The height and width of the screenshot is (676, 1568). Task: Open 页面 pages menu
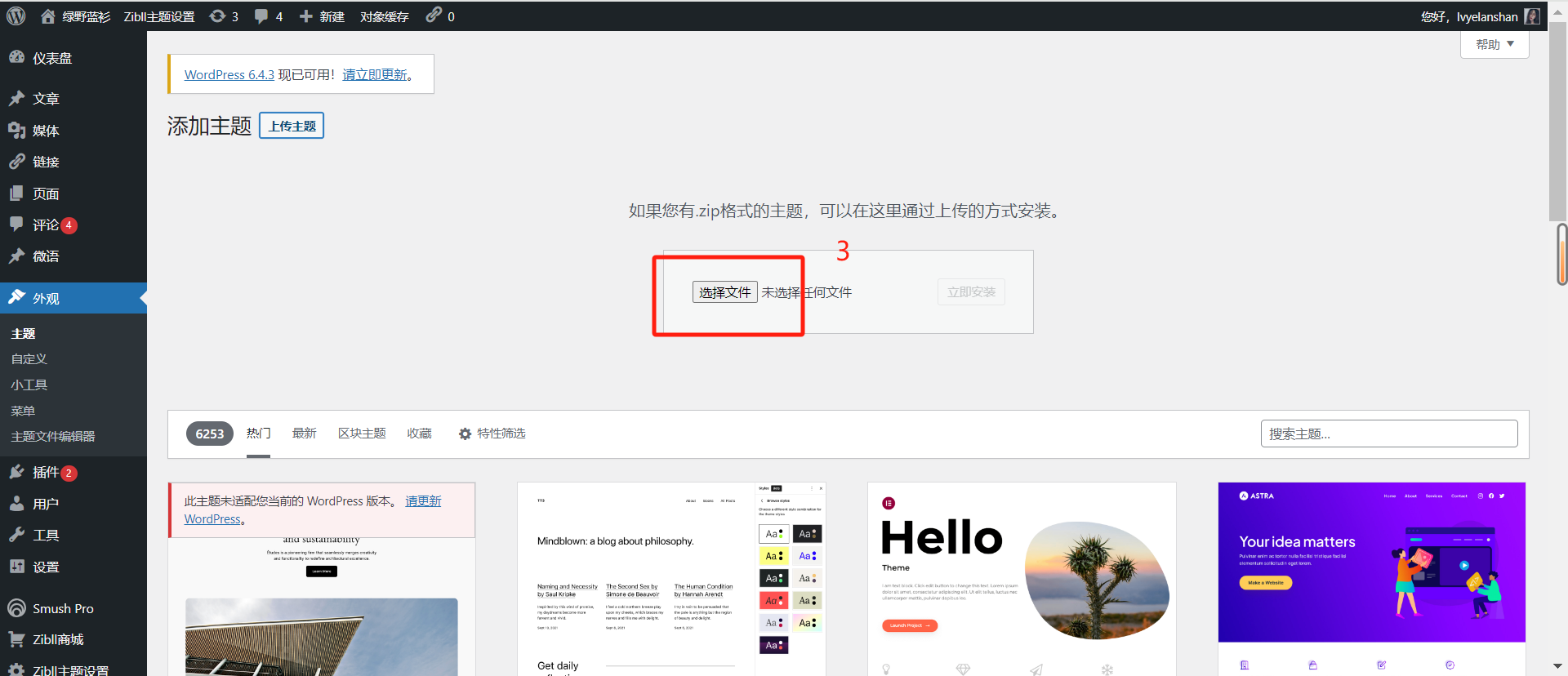46,193
